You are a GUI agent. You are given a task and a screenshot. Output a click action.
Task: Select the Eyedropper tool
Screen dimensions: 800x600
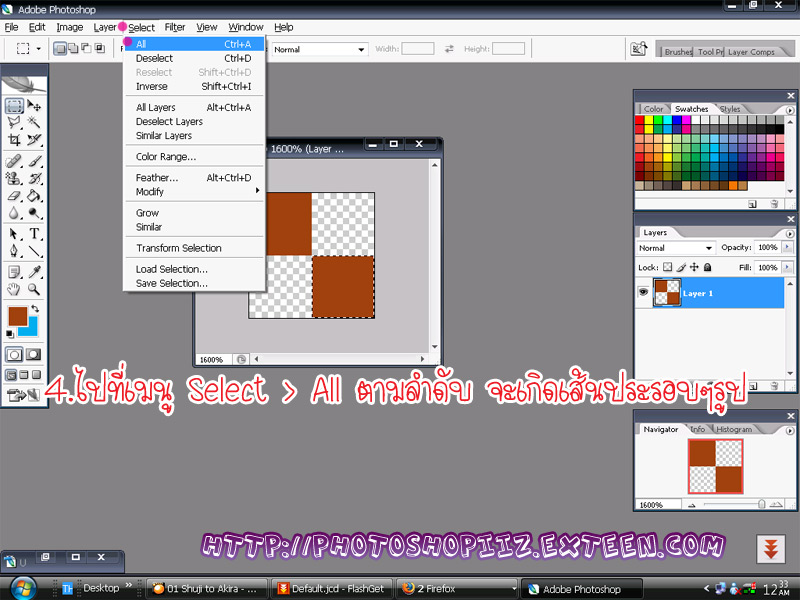[34, 272]
